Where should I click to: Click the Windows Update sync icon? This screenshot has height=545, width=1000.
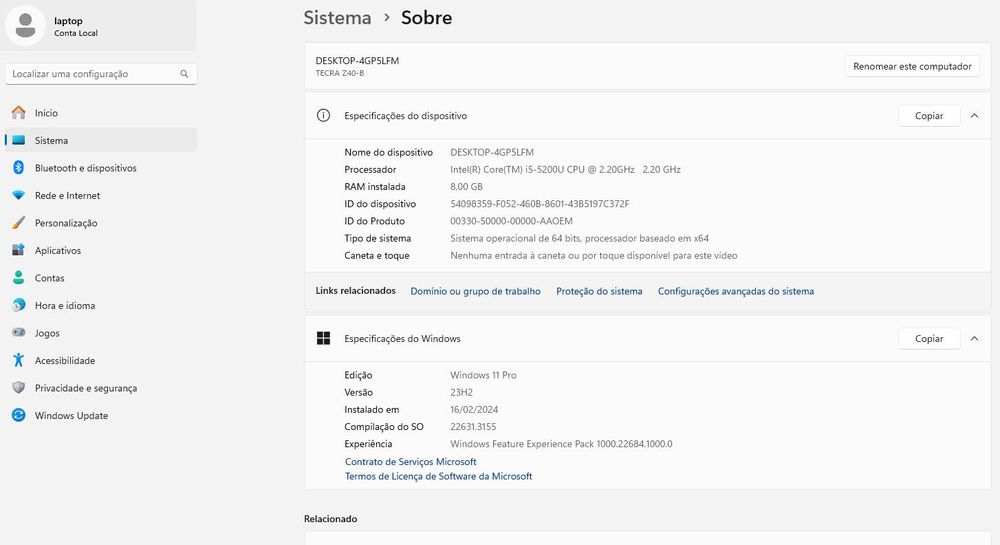[18, 415]
